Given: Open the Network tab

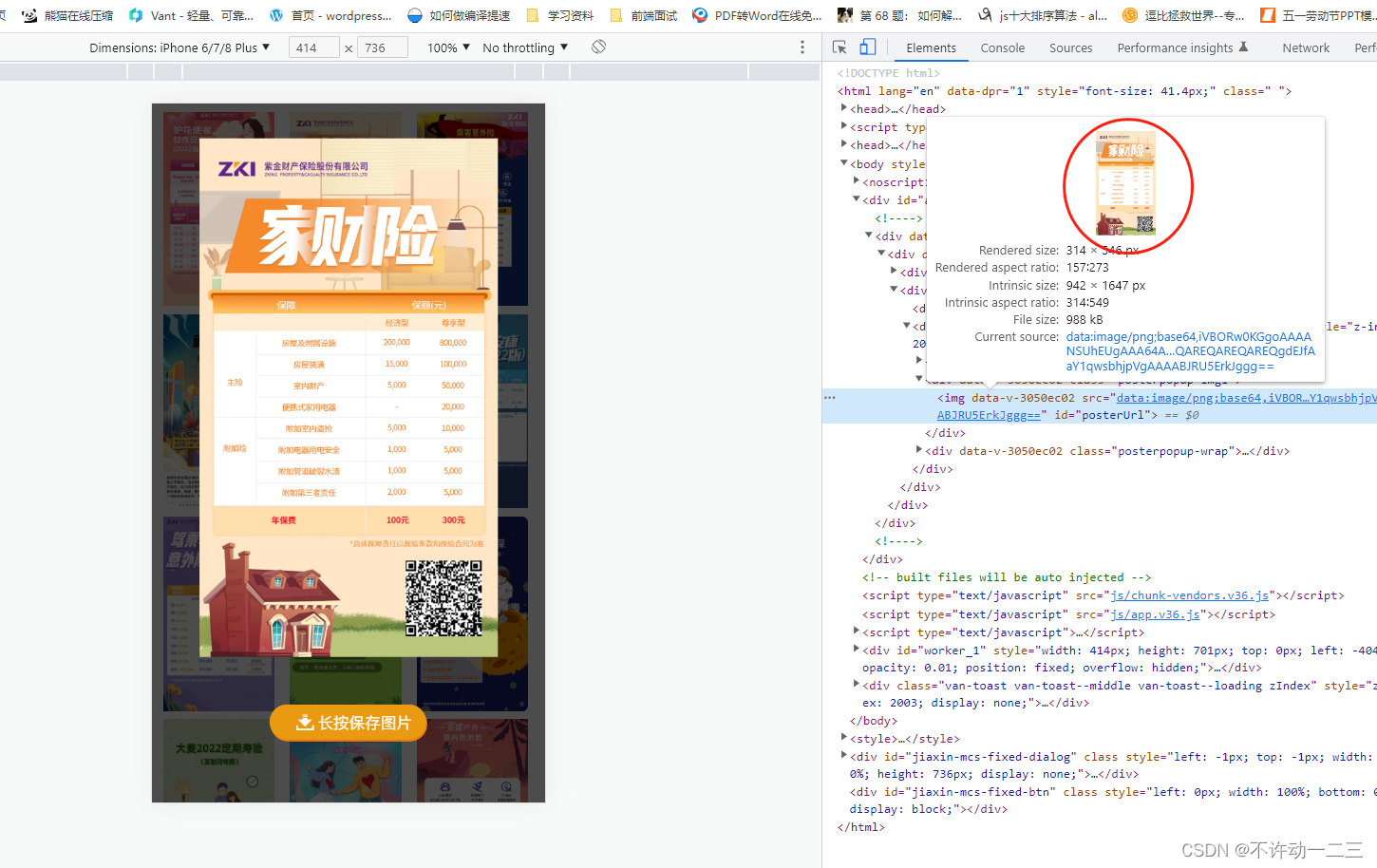Looking at the screenshot, I should [x=1306, y=47].
